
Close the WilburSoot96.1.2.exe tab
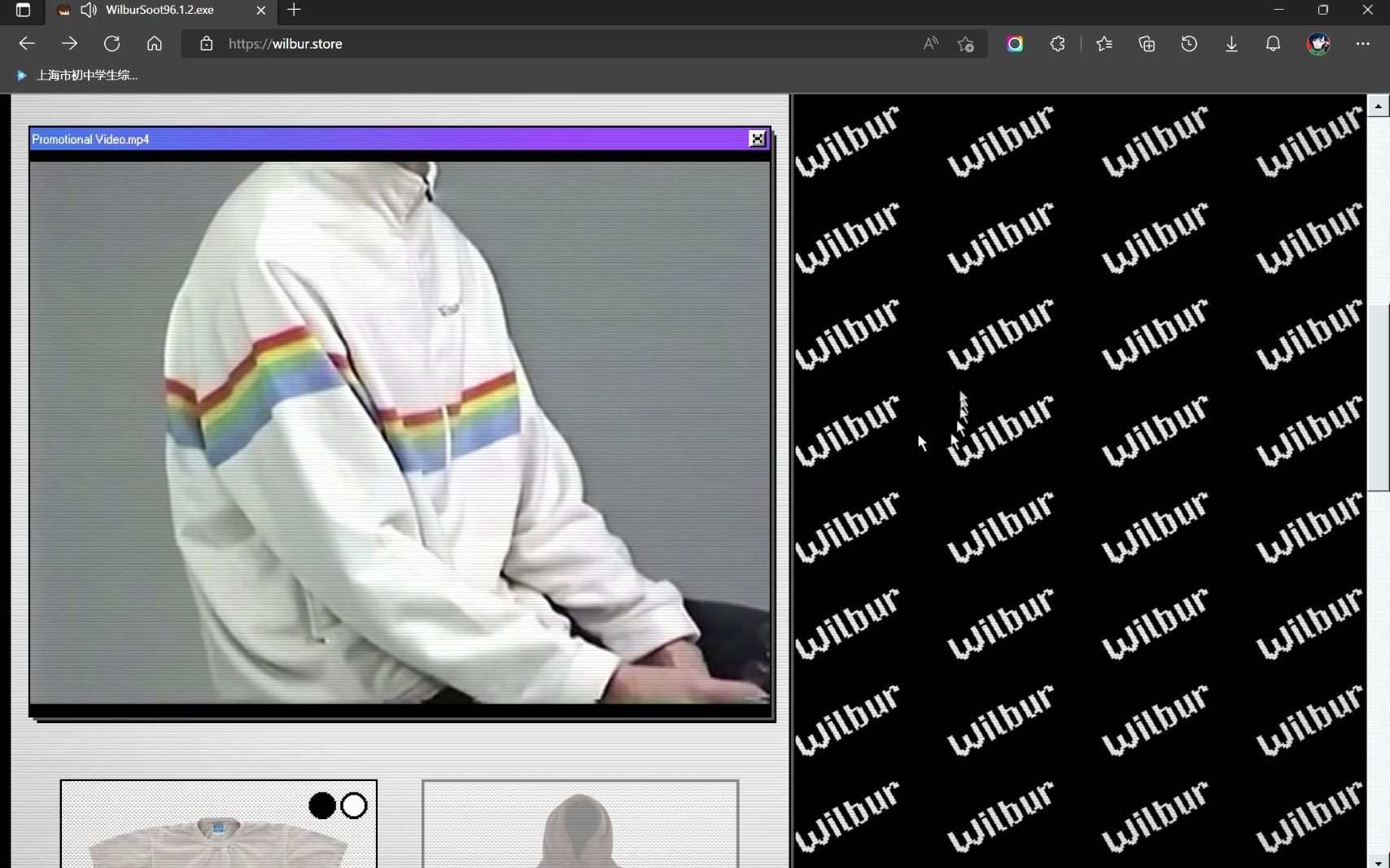click(260, 11)
